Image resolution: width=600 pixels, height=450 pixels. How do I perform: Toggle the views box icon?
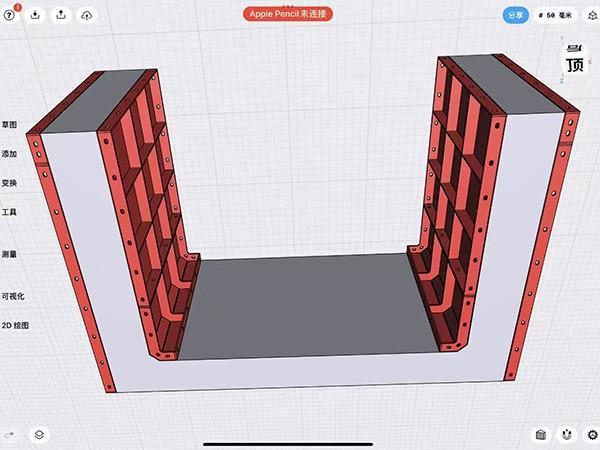541,435
